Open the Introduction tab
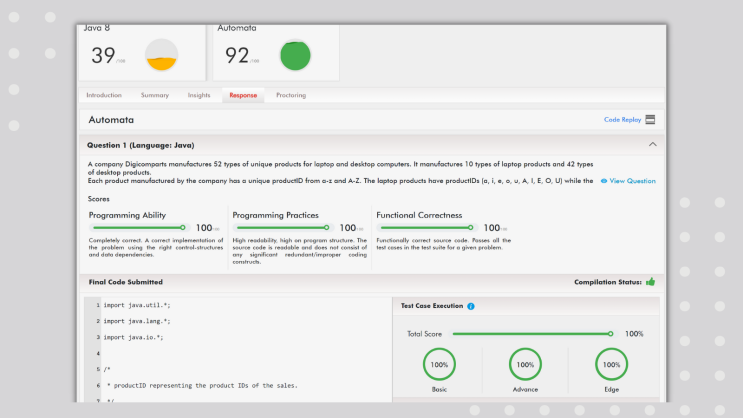 pos(104,95)
